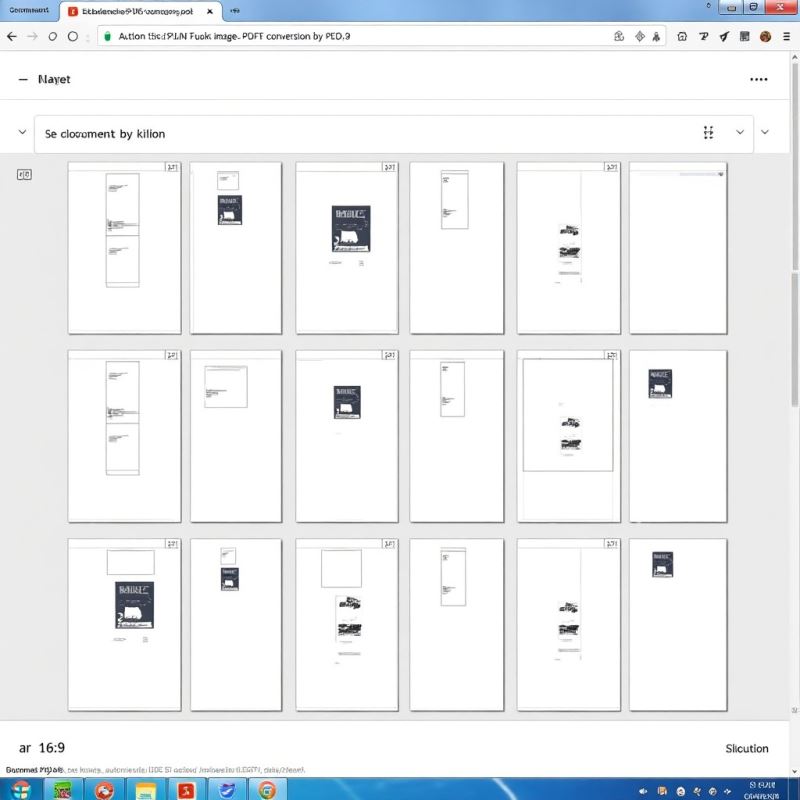Collapse the Nayet section with the minus icon
Image resolution: width=800 pixels, height=800 pixels.
23,80
